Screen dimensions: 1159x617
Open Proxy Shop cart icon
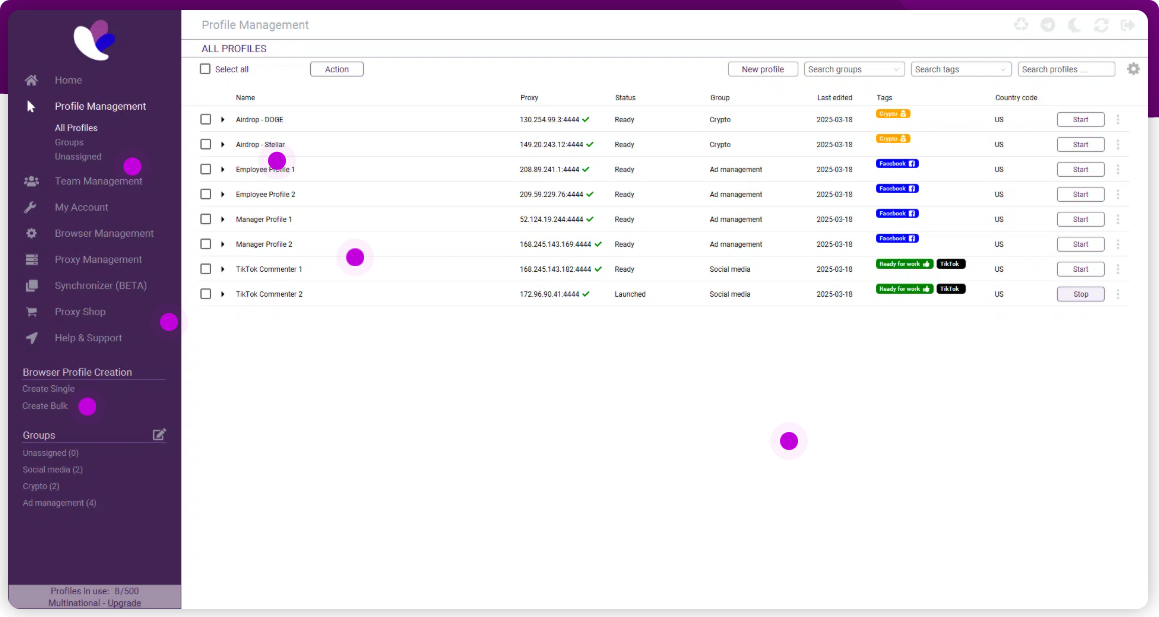[x=31, y=312]
